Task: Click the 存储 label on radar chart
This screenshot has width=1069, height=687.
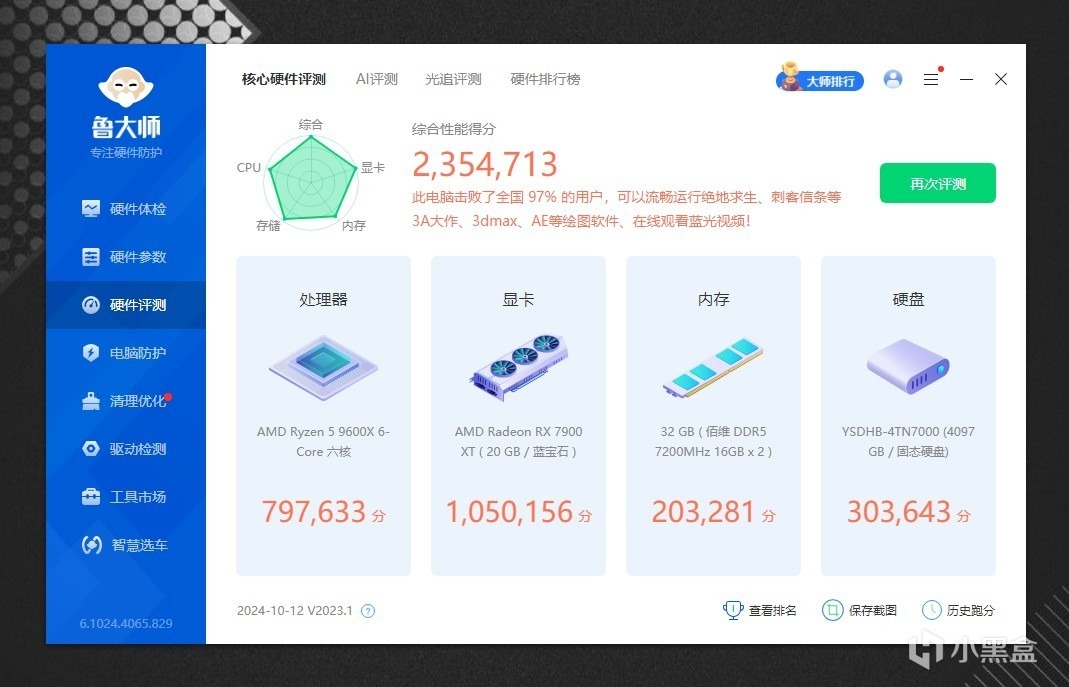Action: [x=268, y=226]
